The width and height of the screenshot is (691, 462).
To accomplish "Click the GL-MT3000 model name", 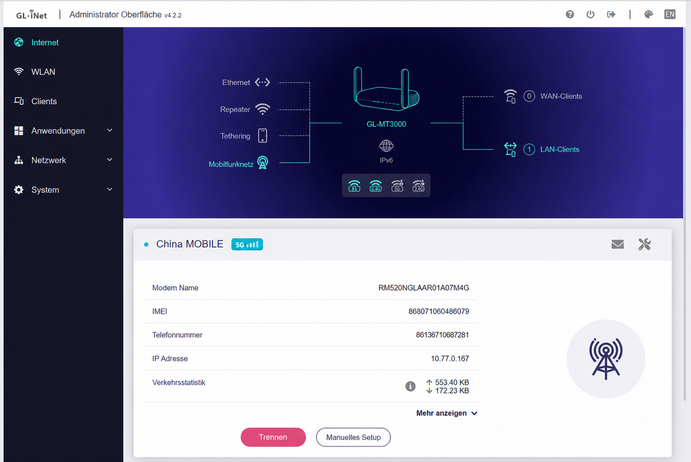I will coord(386,124).
